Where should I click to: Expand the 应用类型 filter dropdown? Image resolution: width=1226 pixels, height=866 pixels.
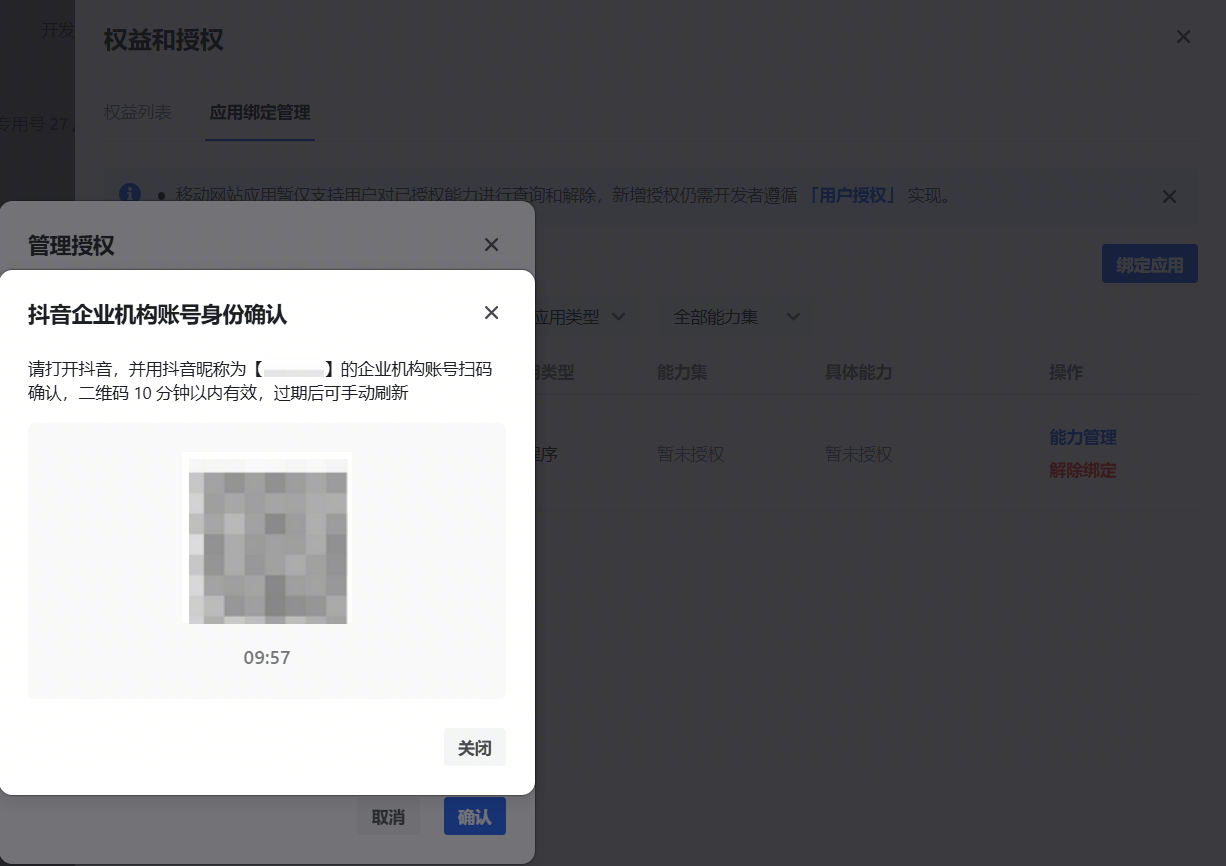[x=580, y=317]
